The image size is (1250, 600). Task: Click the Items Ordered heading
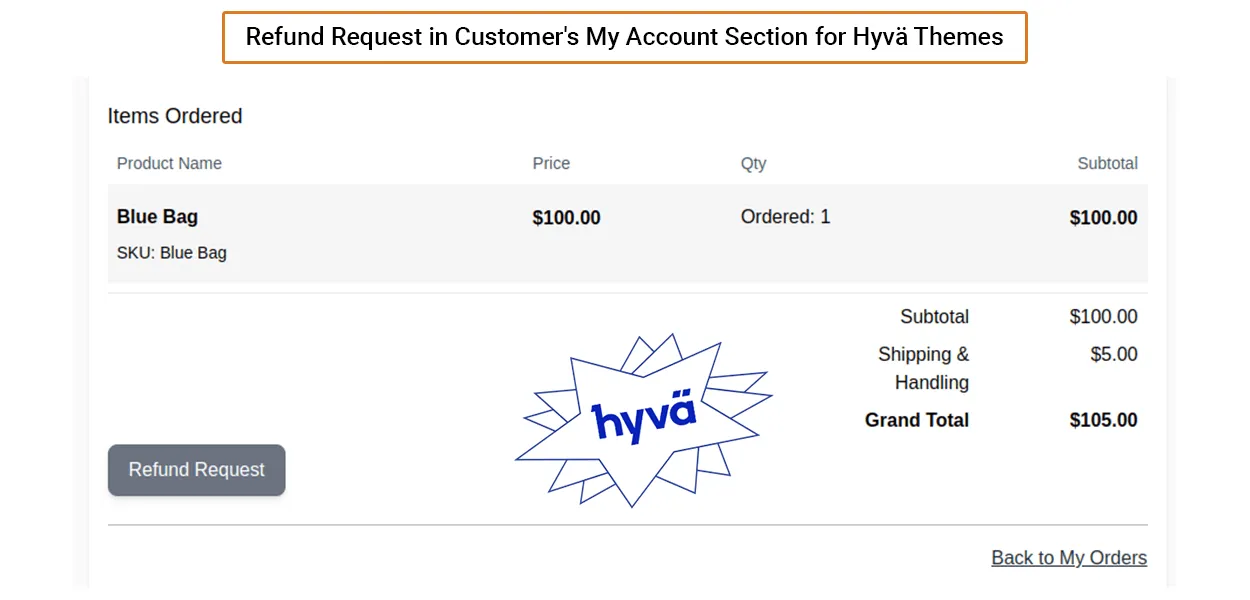click(x=175, y=116)
